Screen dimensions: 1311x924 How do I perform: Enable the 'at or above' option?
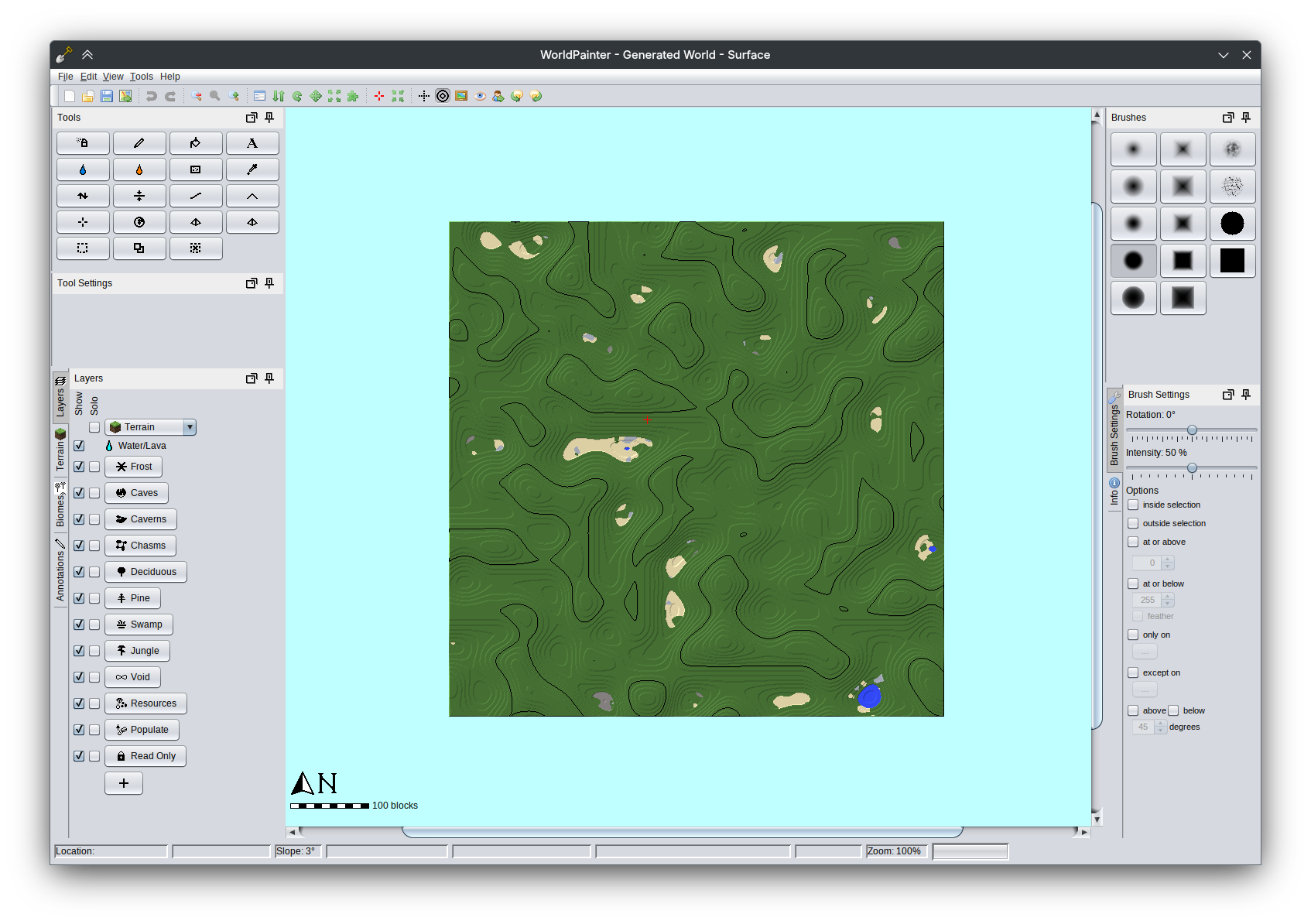click(1133, 542)
